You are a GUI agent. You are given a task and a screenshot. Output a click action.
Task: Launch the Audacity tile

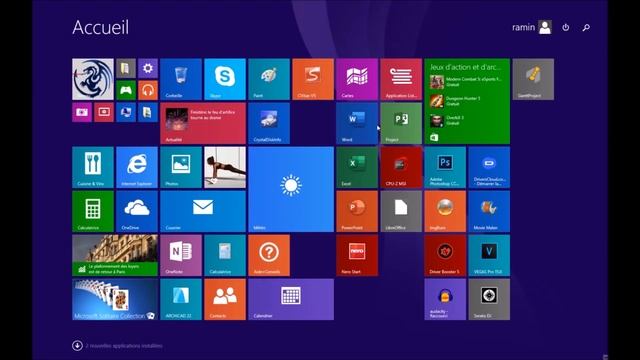(x=445, y=300)
